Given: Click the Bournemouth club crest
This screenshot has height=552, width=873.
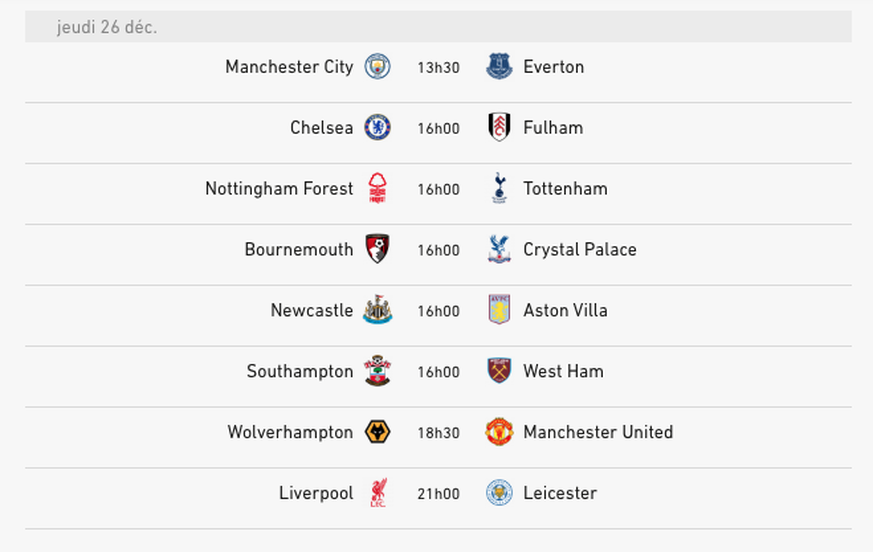Looking at the screenshot, I should pyautogui.click(x=377, y=249).
